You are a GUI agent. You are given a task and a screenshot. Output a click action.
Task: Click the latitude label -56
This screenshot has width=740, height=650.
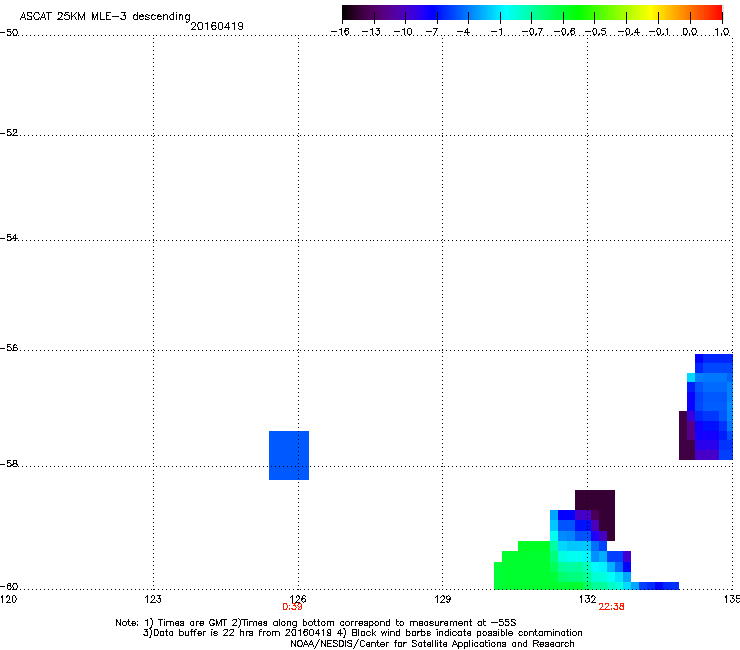click(x=9, y=348)
